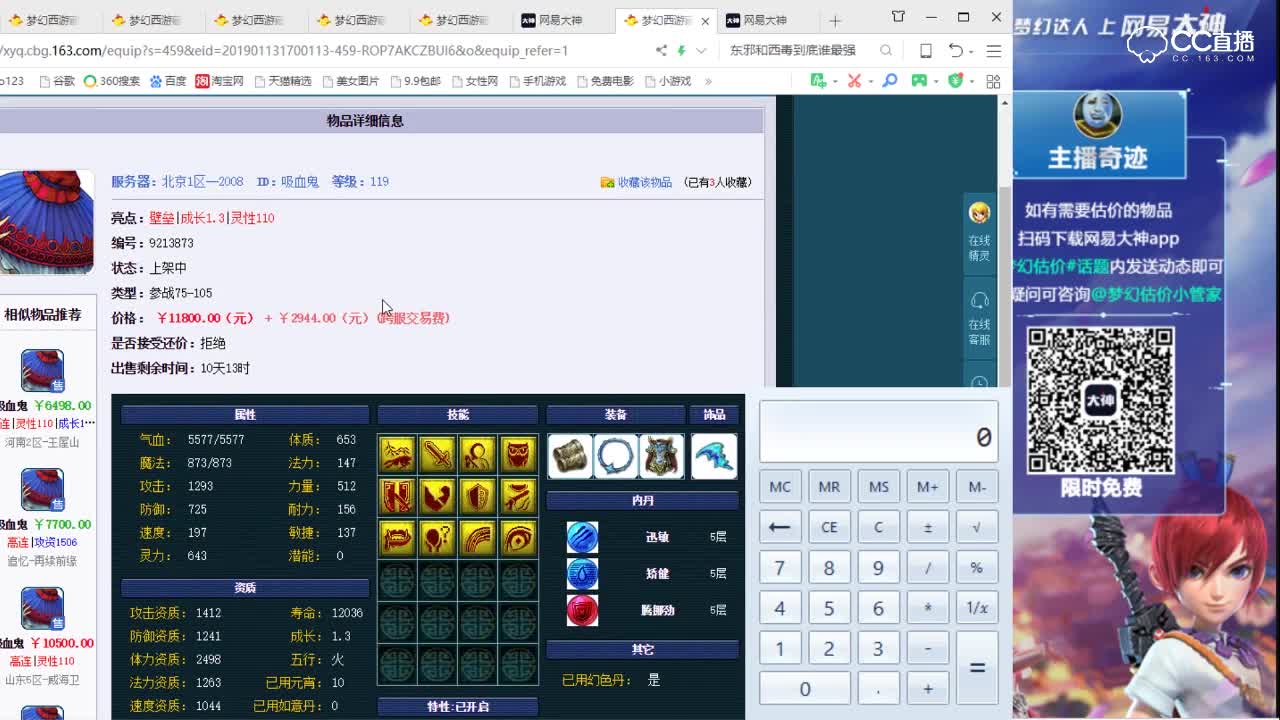
Task: Open the browser hamburger menu
Action: 993,49
